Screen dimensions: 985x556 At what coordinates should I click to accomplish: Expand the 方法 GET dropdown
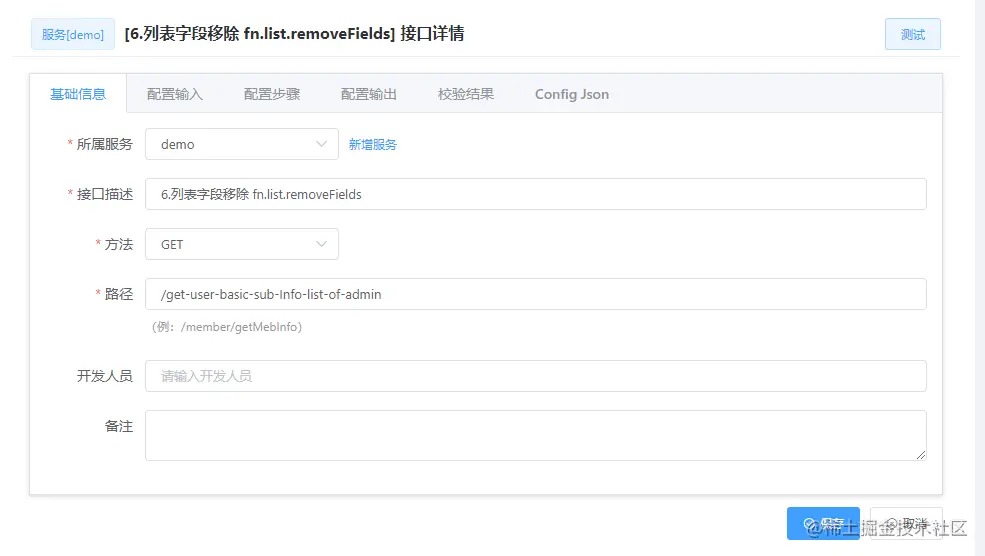[242, 244]
